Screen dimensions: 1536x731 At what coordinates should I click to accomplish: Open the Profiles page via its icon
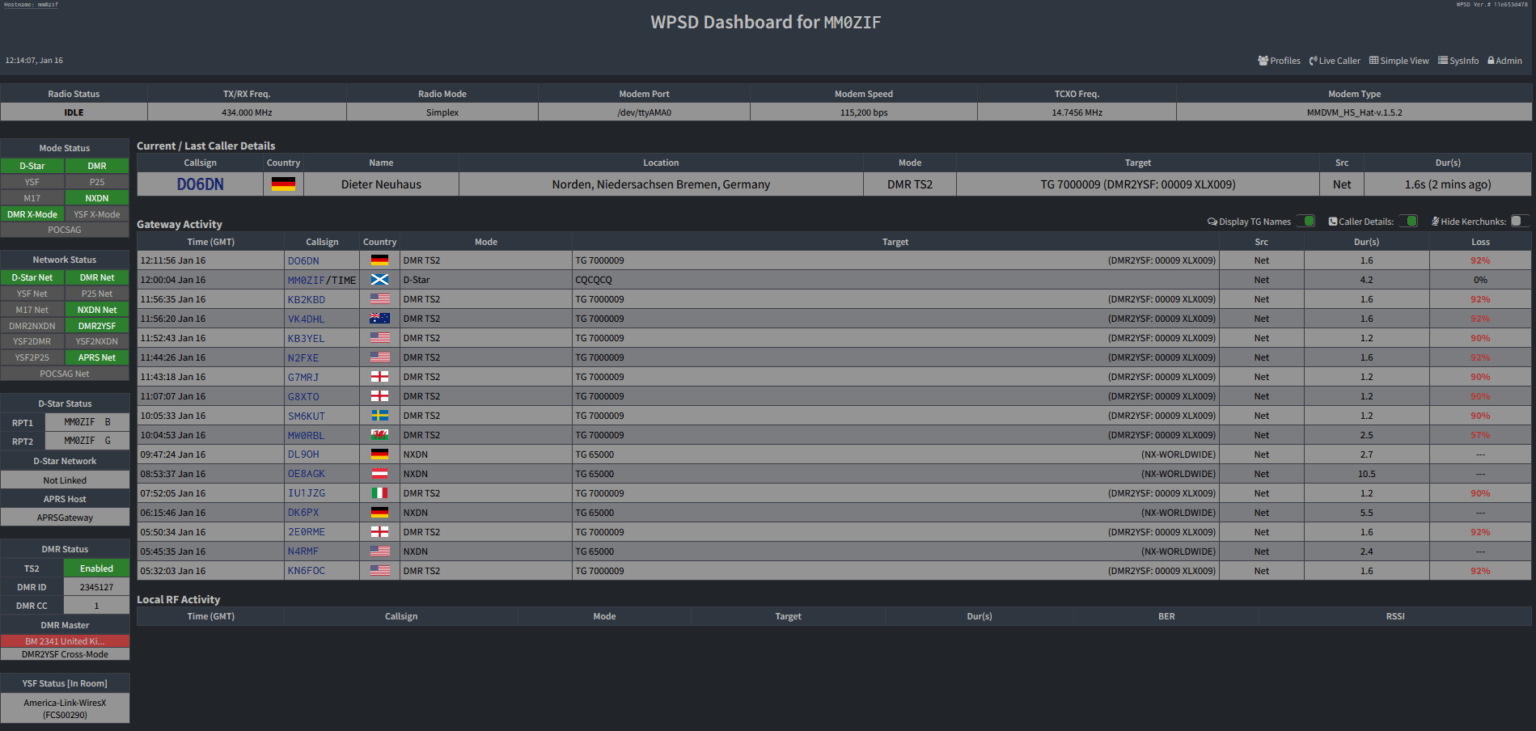click(1263, 61)
